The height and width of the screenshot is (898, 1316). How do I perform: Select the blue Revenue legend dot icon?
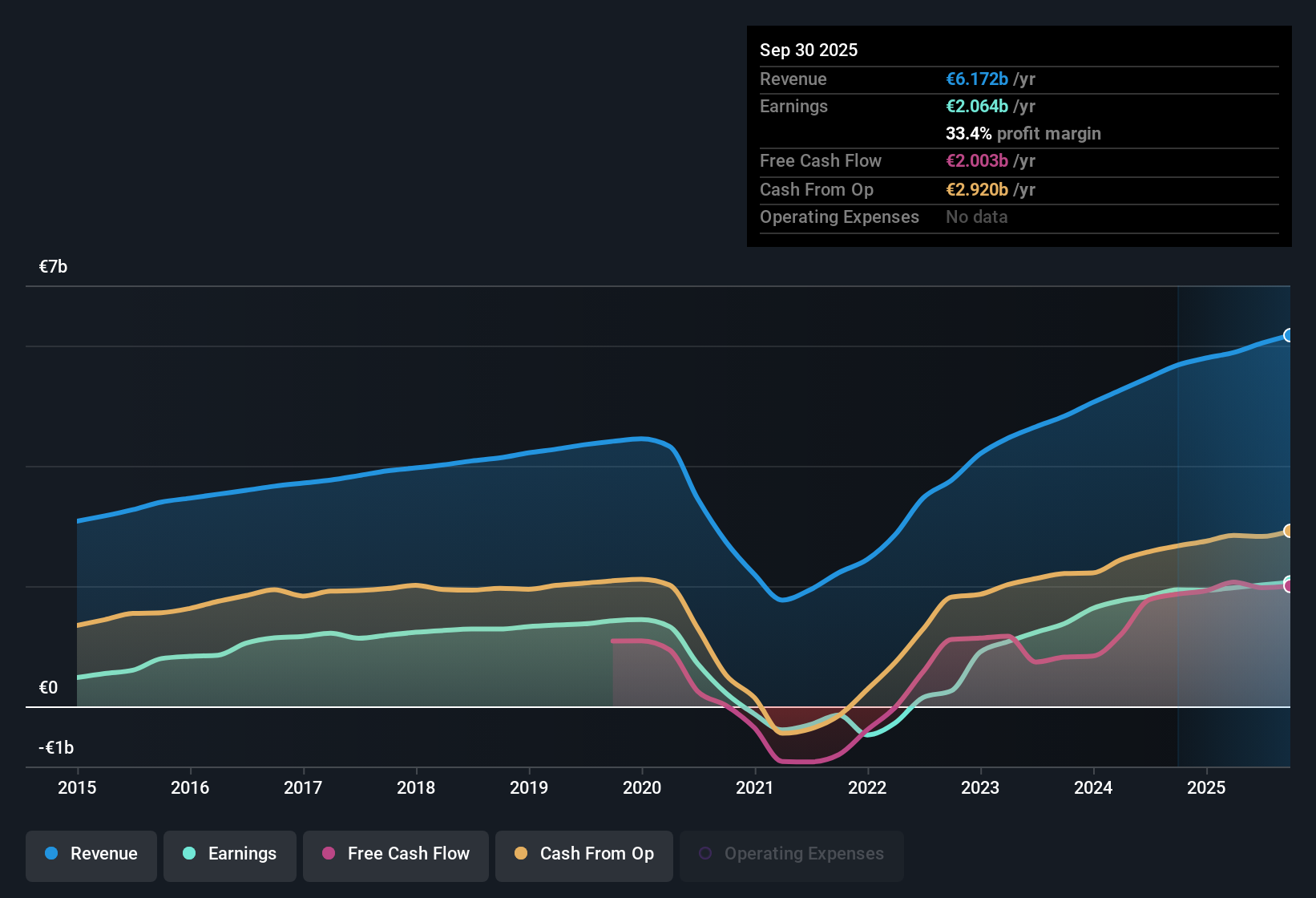click(x=50, y=854)
